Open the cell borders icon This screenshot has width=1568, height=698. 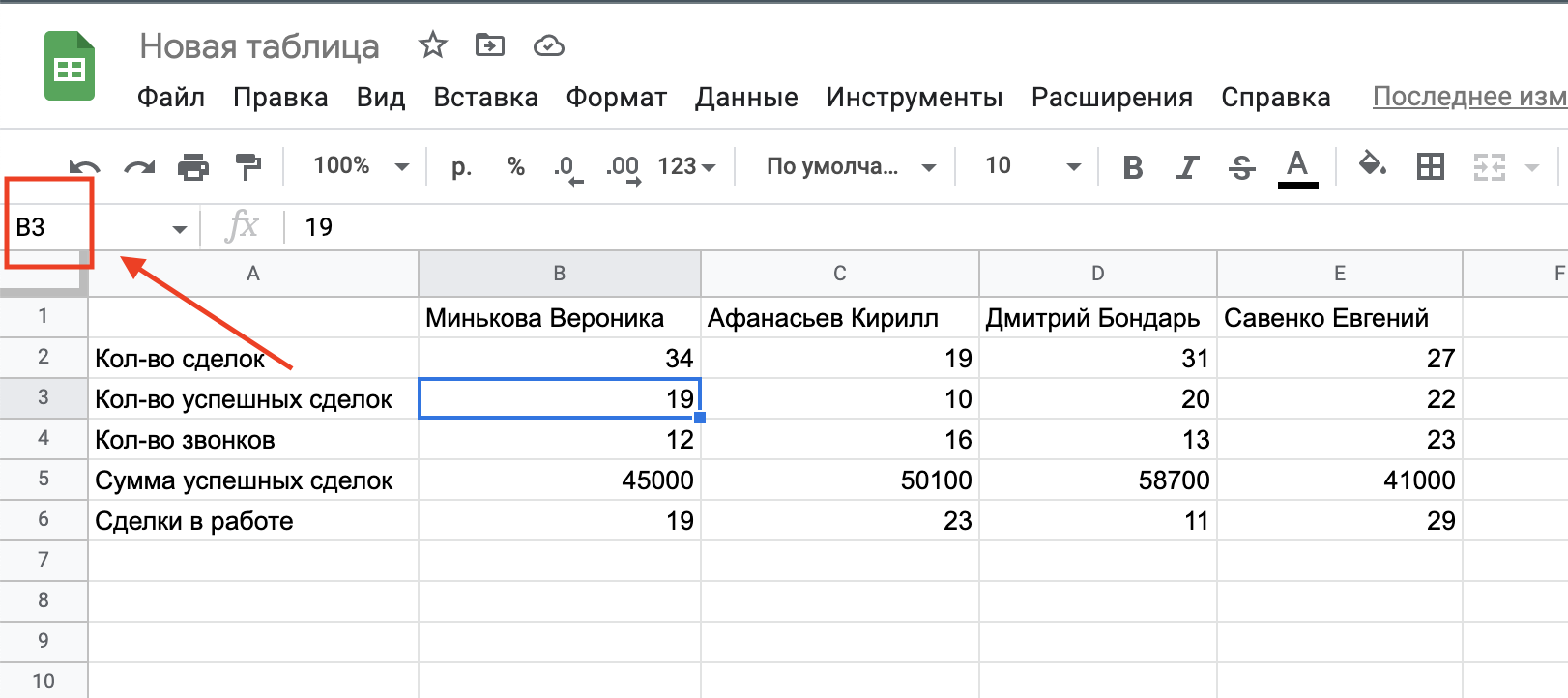click(x=1430, y=166)
